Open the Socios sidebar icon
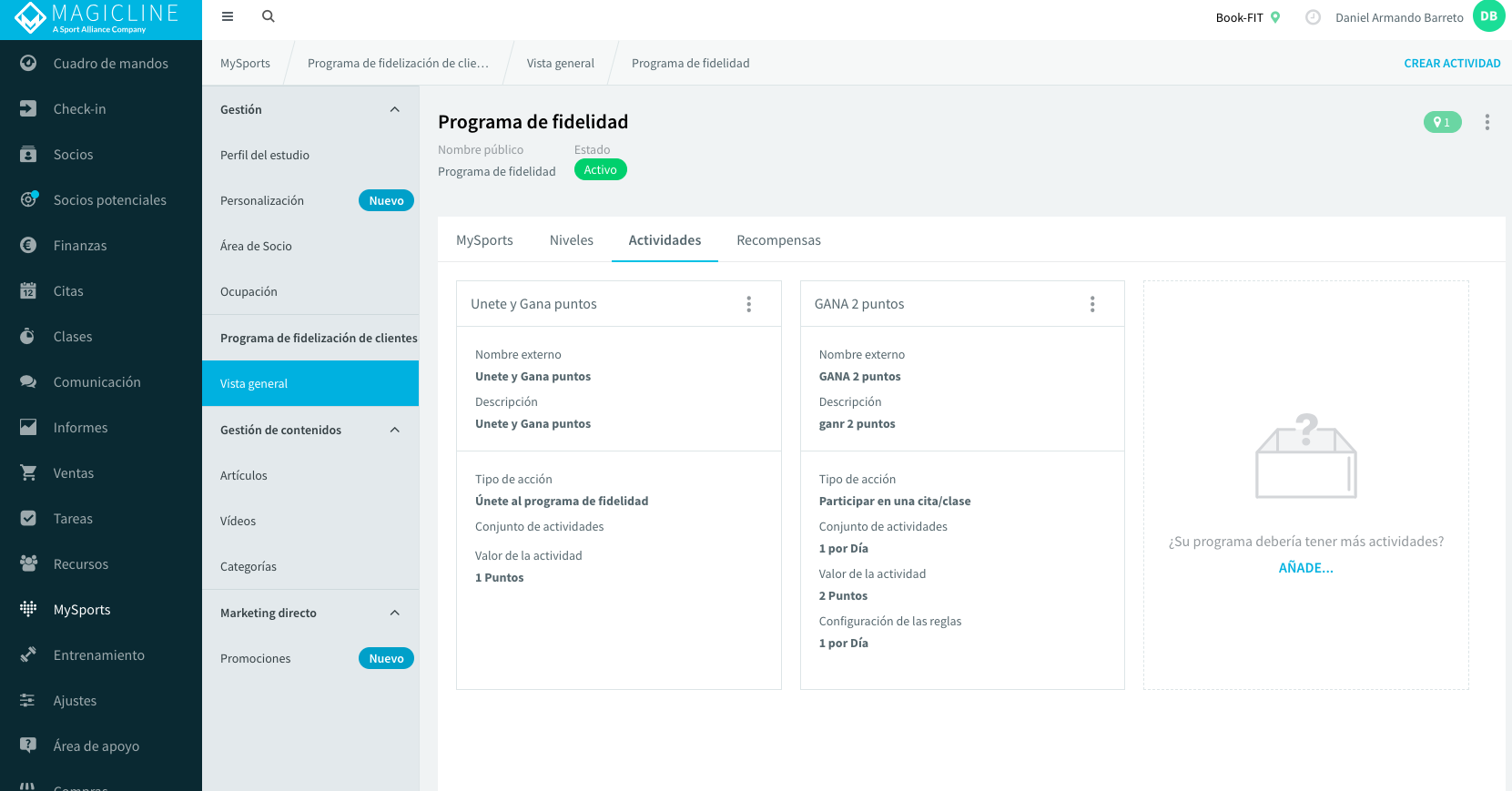 pyautogui.click(x=28, y=154)
